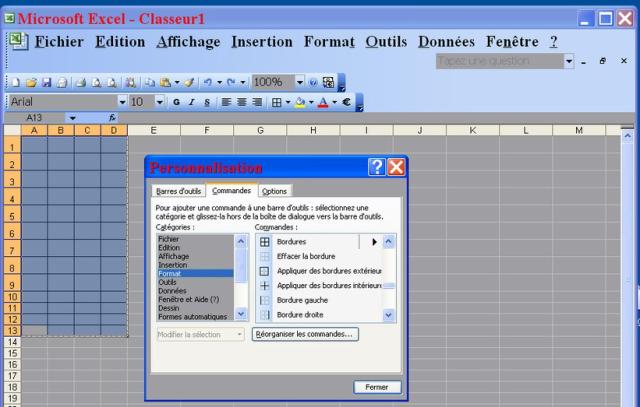640x407 pixels.
Task: Open the Outils menu
Action: point(386,42)
